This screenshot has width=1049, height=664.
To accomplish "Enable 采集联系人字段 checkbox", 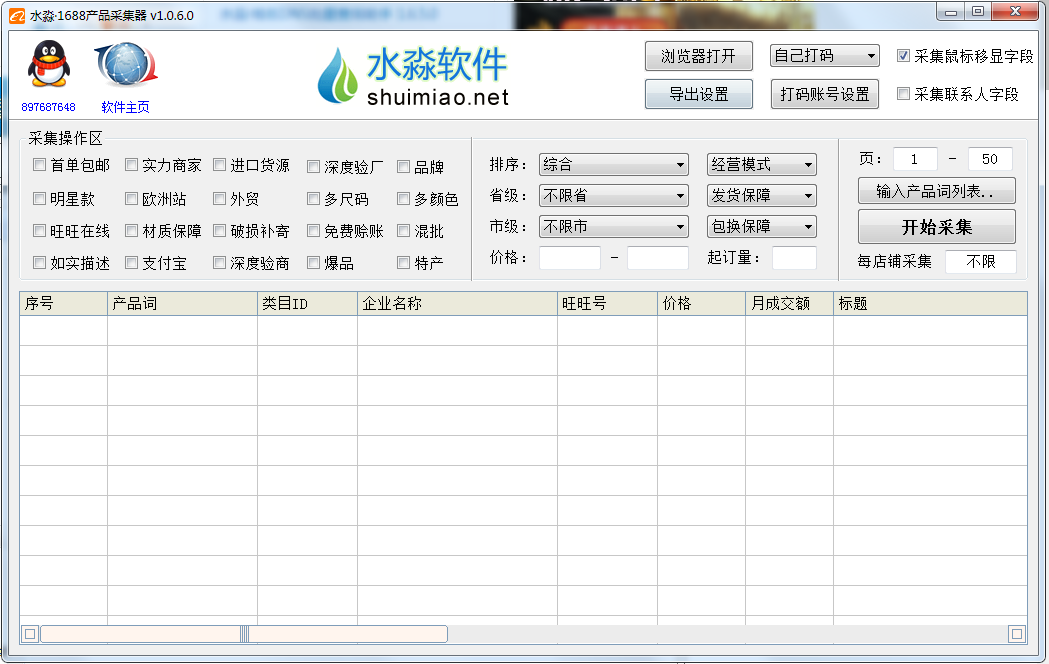I will [903, 94].
